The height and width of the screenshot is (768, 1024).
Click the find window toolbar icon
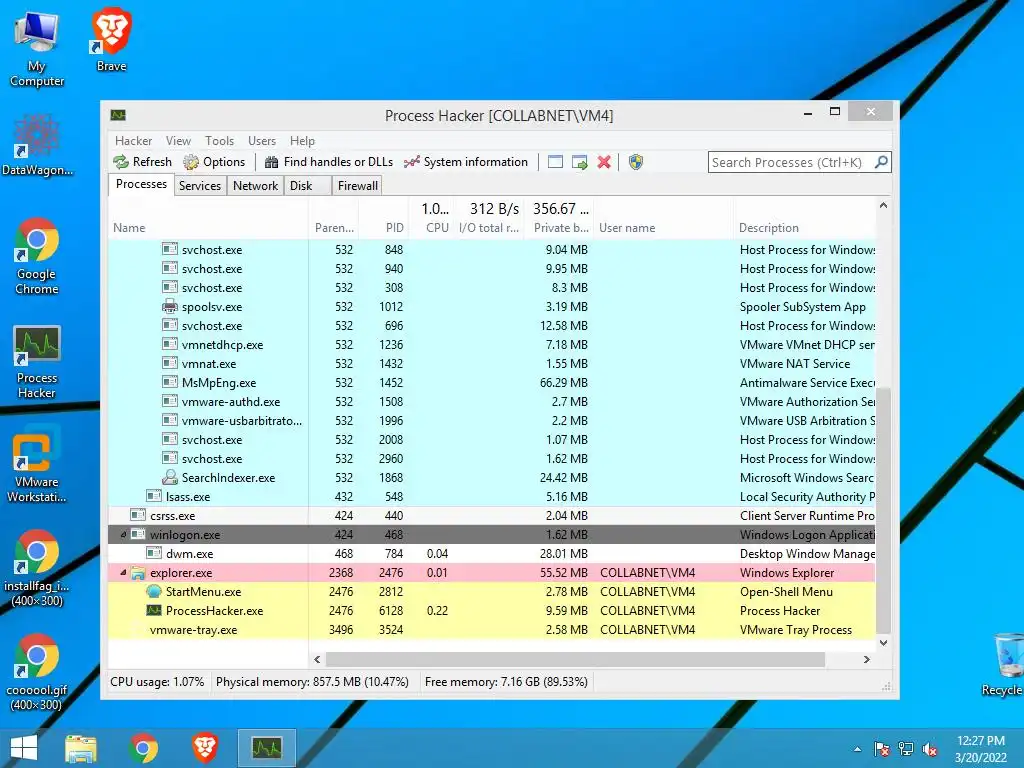click(x=555, y=162)
